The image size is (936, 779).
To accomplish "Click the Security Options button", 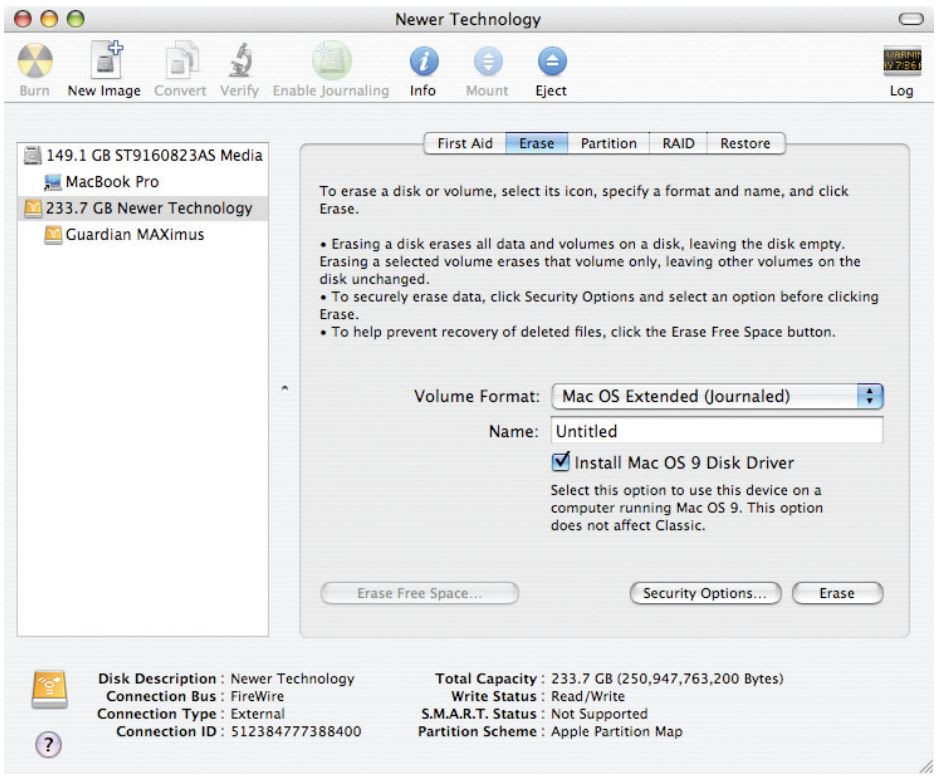I will 706,593.
